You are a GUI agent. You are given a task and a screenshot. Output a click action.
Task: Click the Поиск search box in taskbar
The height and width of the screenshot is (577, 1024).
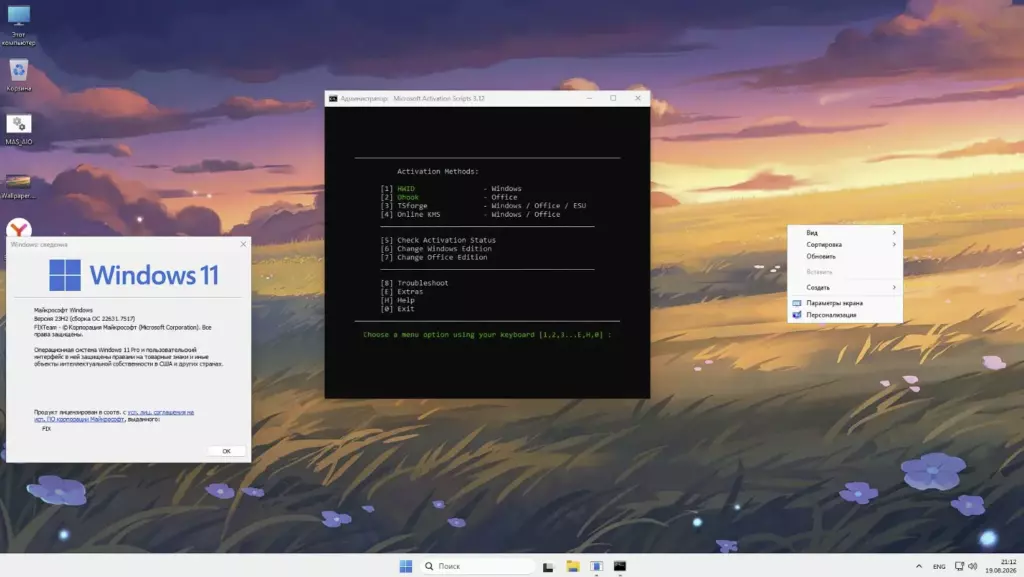[x=478, y=566]
